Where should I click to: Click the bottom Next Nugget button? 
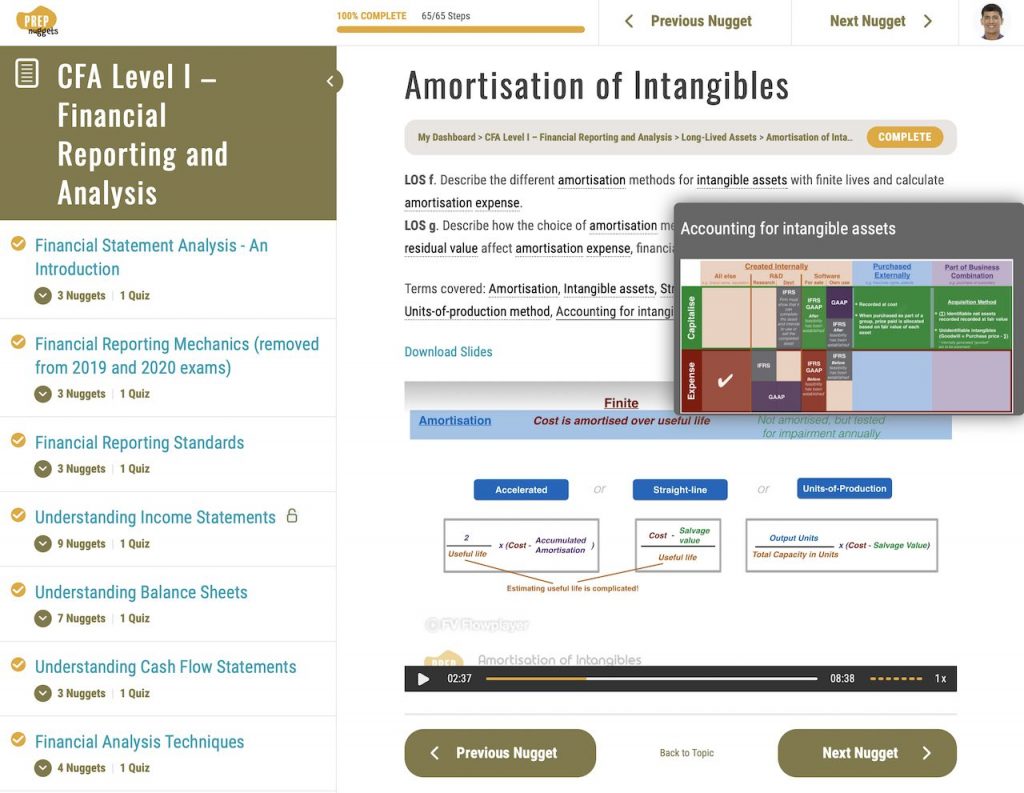[x=866, y=753]
